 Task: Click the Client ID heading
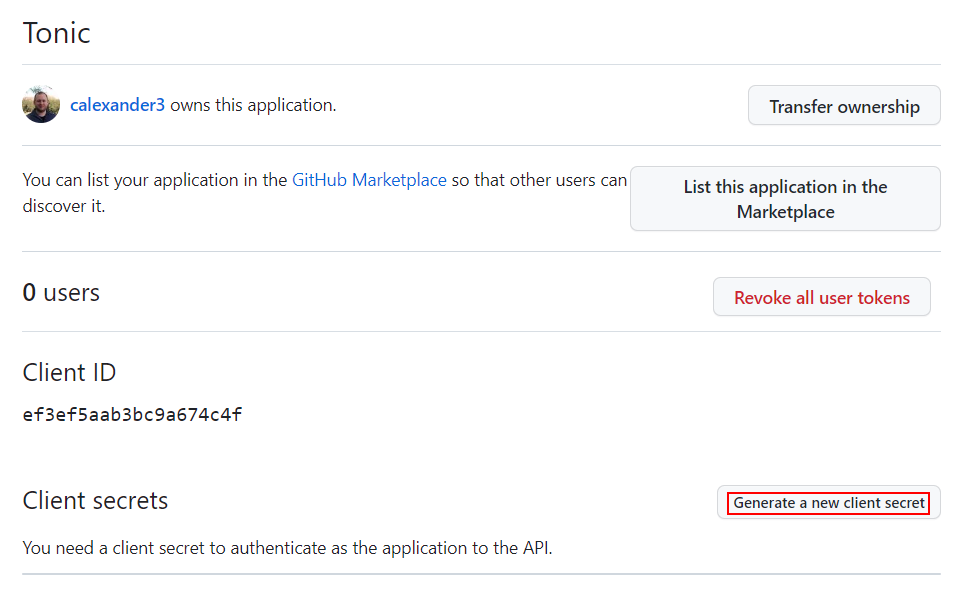point(69,373)
